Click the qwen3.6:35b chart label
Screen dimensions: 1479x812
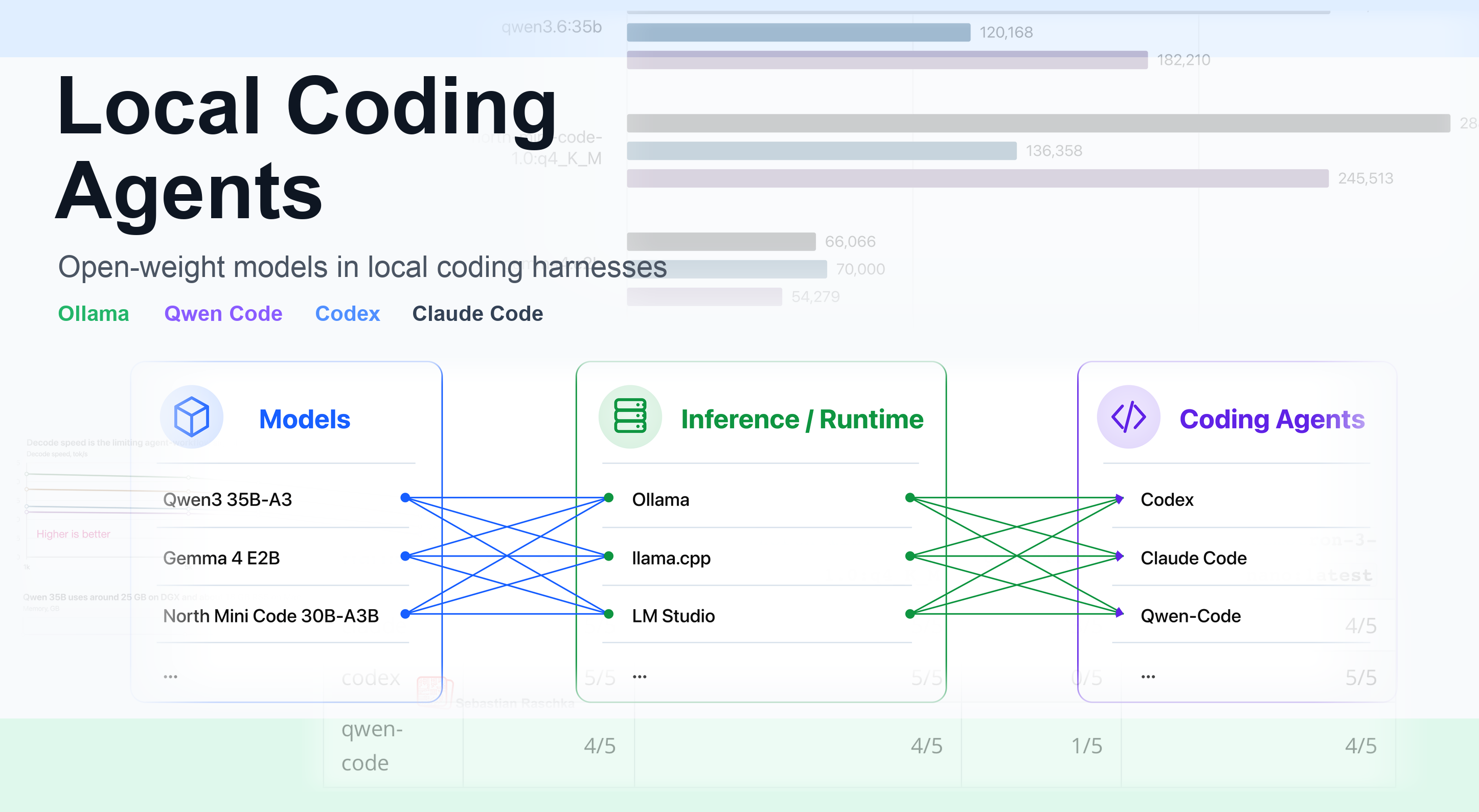point(551,27)
